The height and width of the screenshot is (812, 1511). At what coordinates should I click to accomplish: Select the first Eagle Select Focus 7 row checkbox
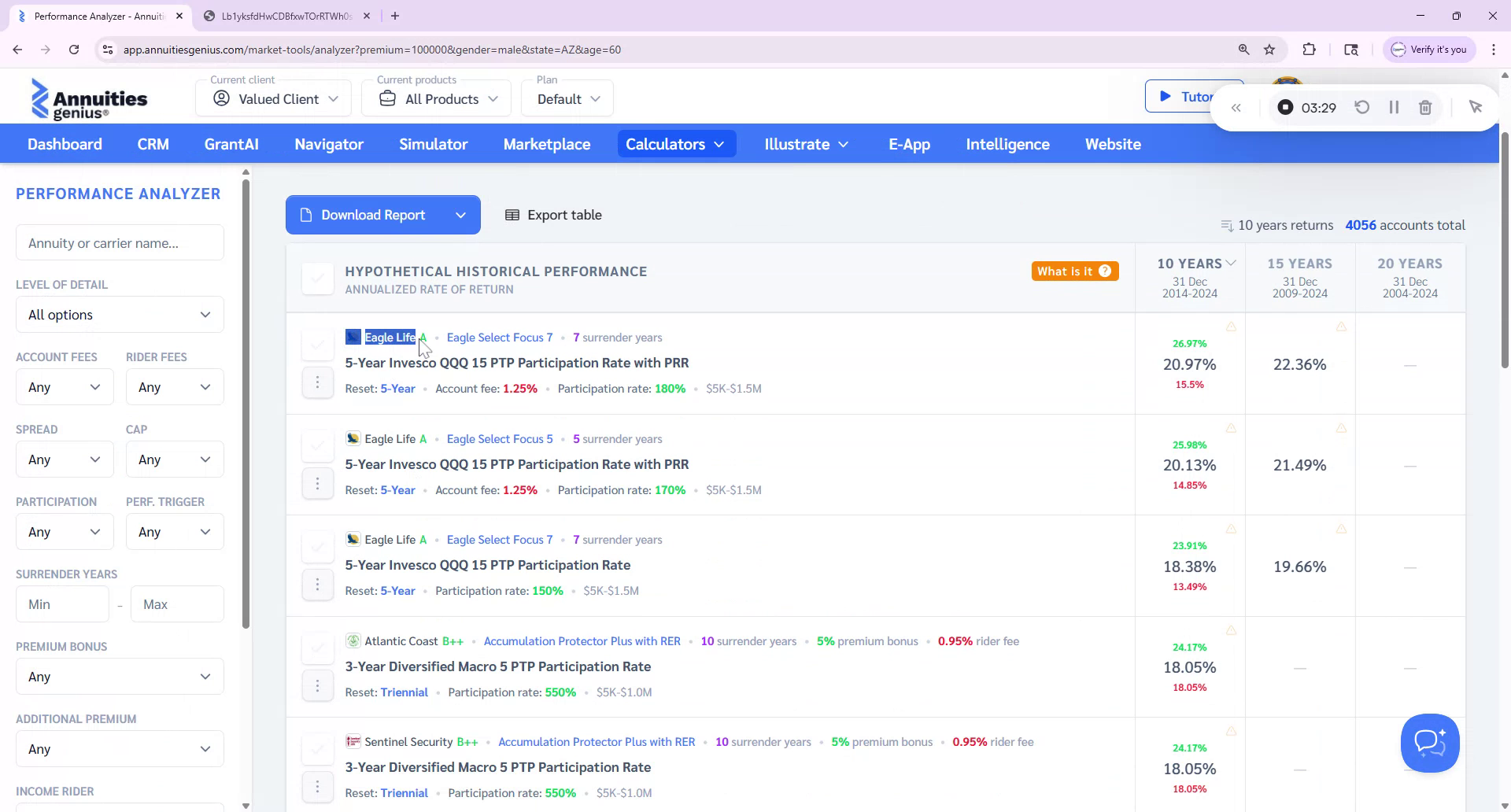point(317,345)
